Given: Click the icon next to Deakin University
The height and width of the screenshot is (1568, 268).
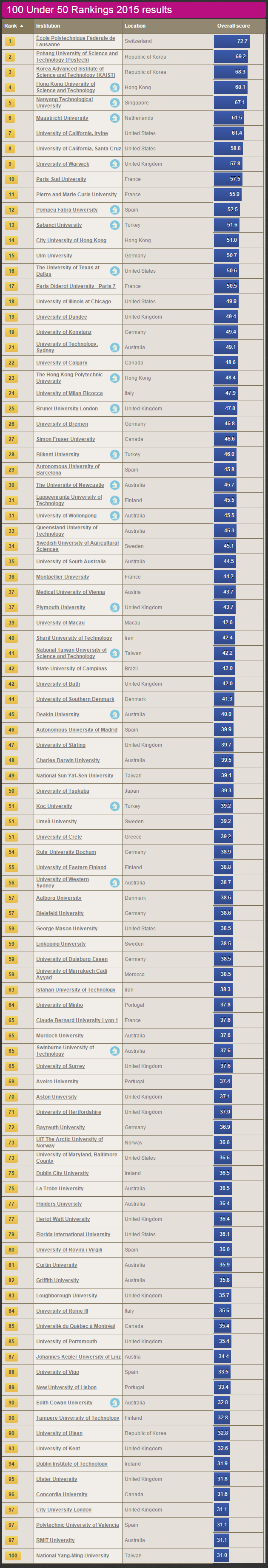Looking at the screenshot, I should click(114, 715).
